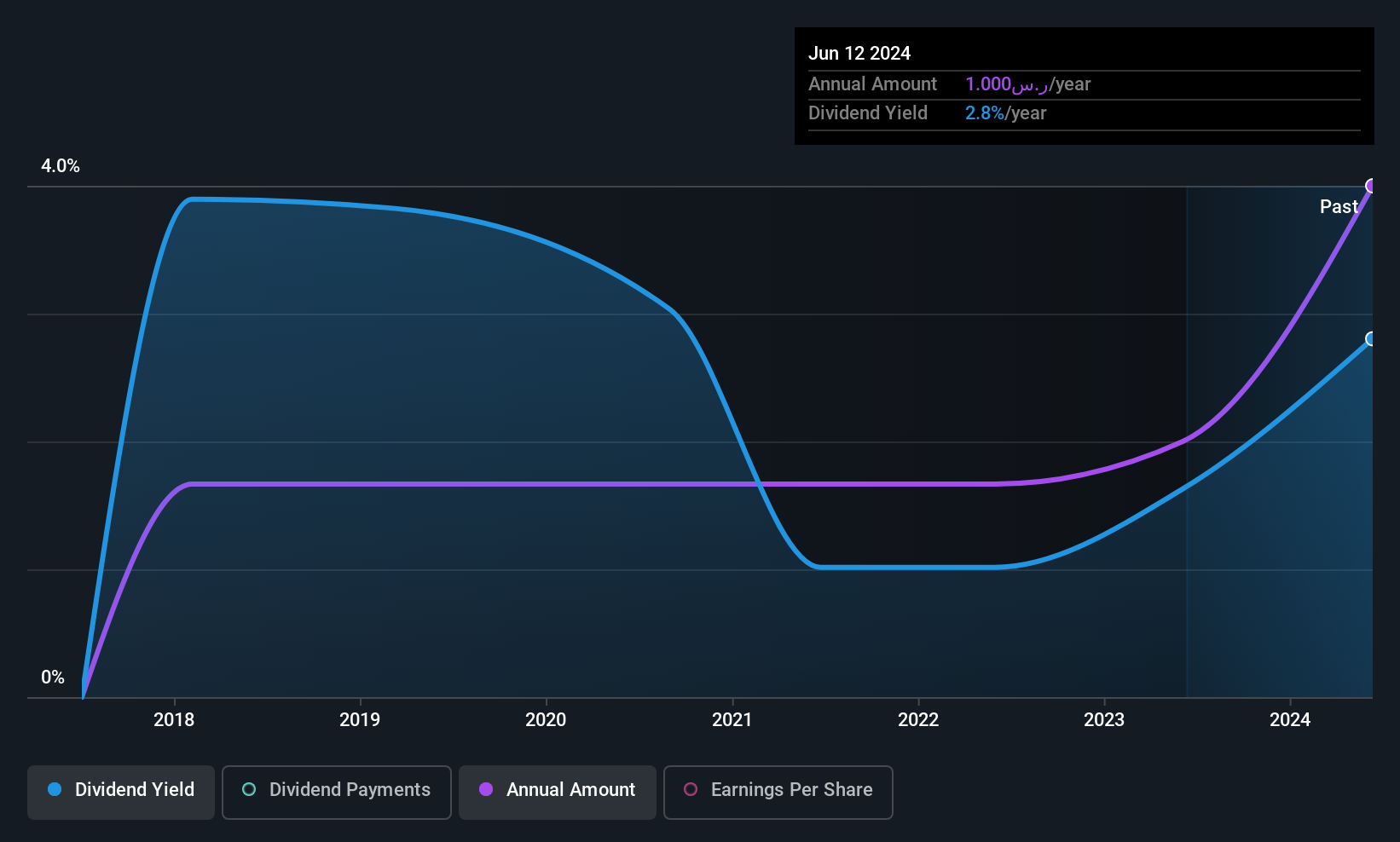The width and height of the screenshot is (1400, 842).
Task: Toggle the Annual Amount legend series
Action: [558, 792]
